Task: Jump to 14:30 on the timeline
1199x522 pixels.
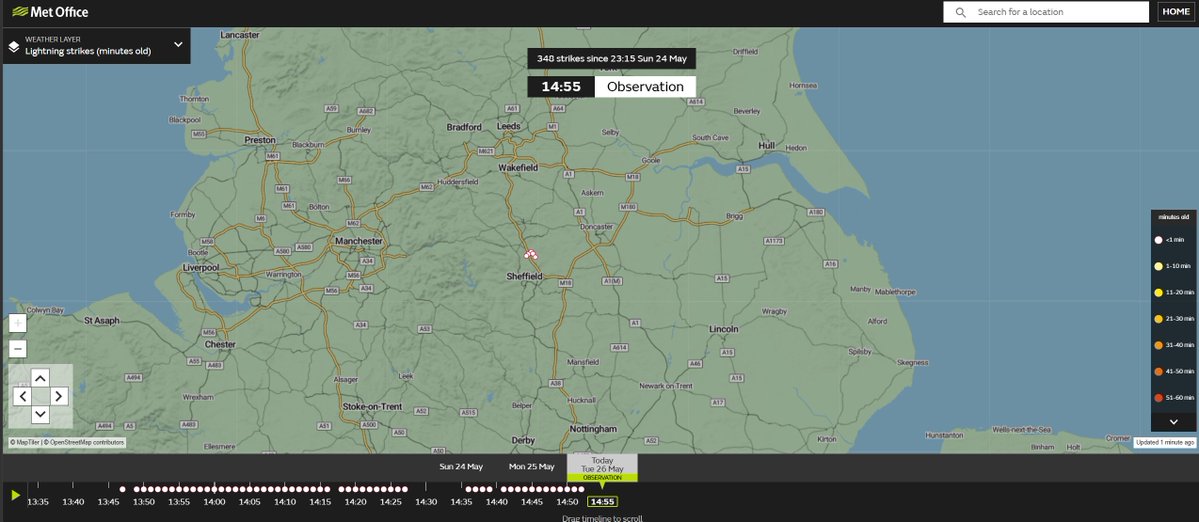Action: 426,502
